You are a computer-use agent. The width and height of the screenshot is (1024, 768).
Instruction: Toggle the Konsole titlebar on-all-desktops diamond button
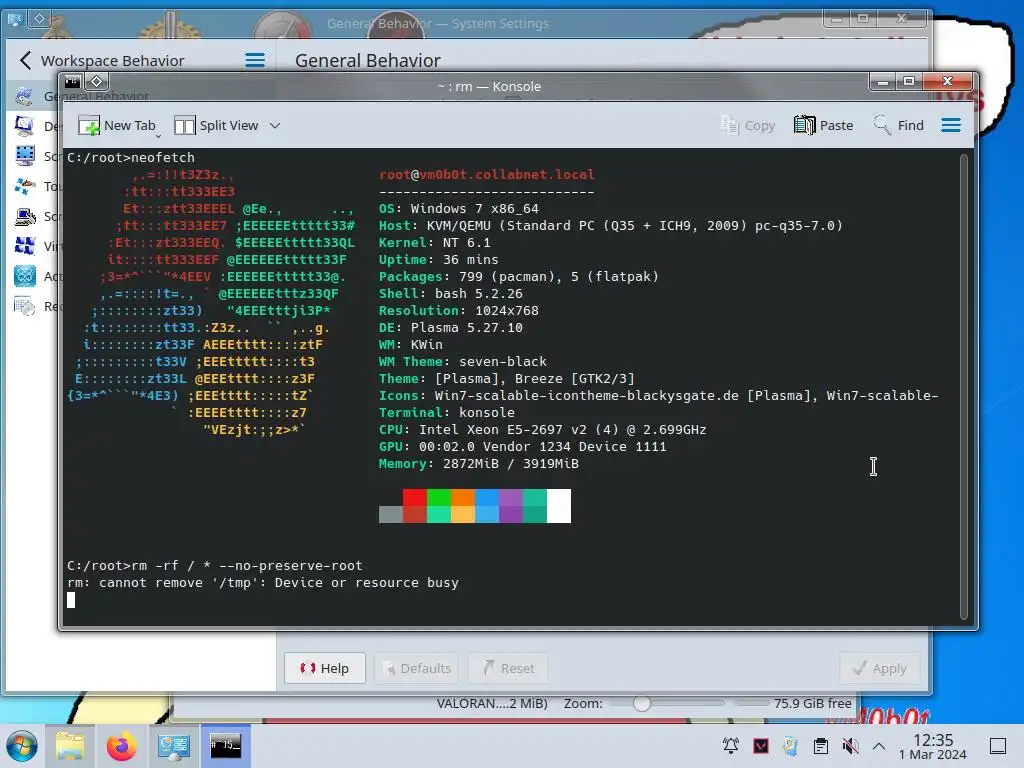click(x=97, y=82)
